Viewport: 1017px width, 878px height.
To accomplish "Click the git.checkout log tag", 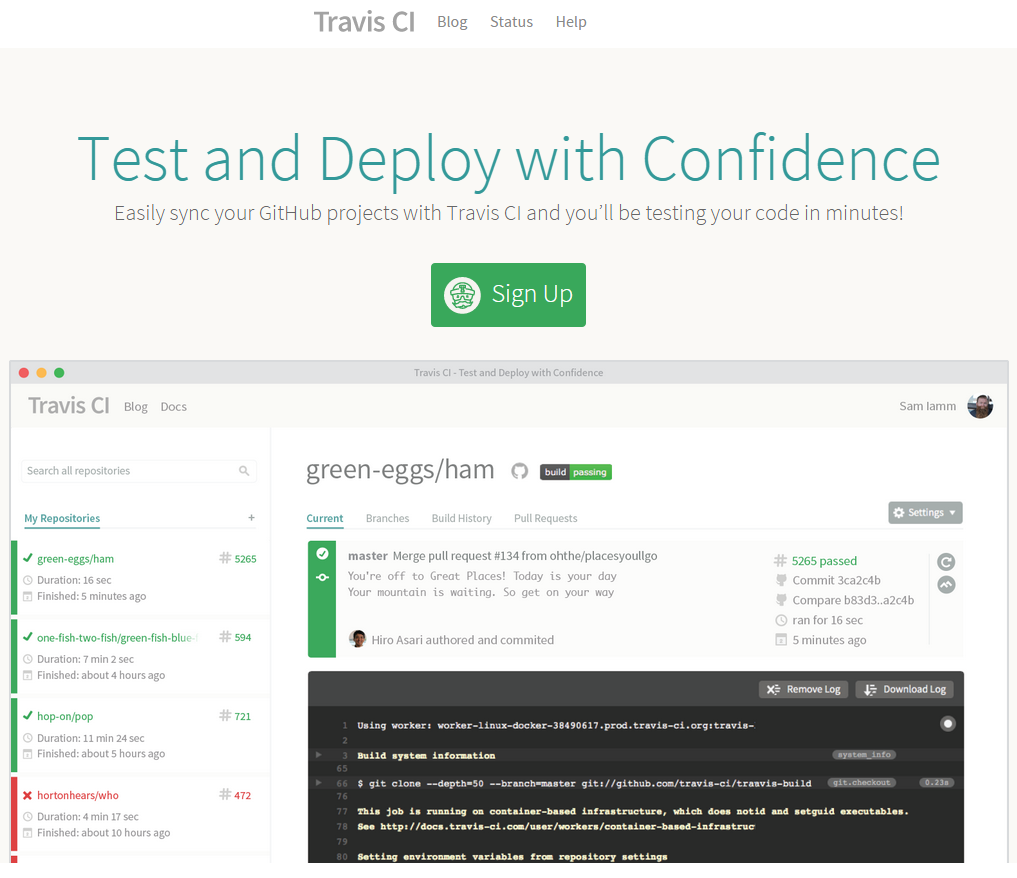I will coord(861,783).
